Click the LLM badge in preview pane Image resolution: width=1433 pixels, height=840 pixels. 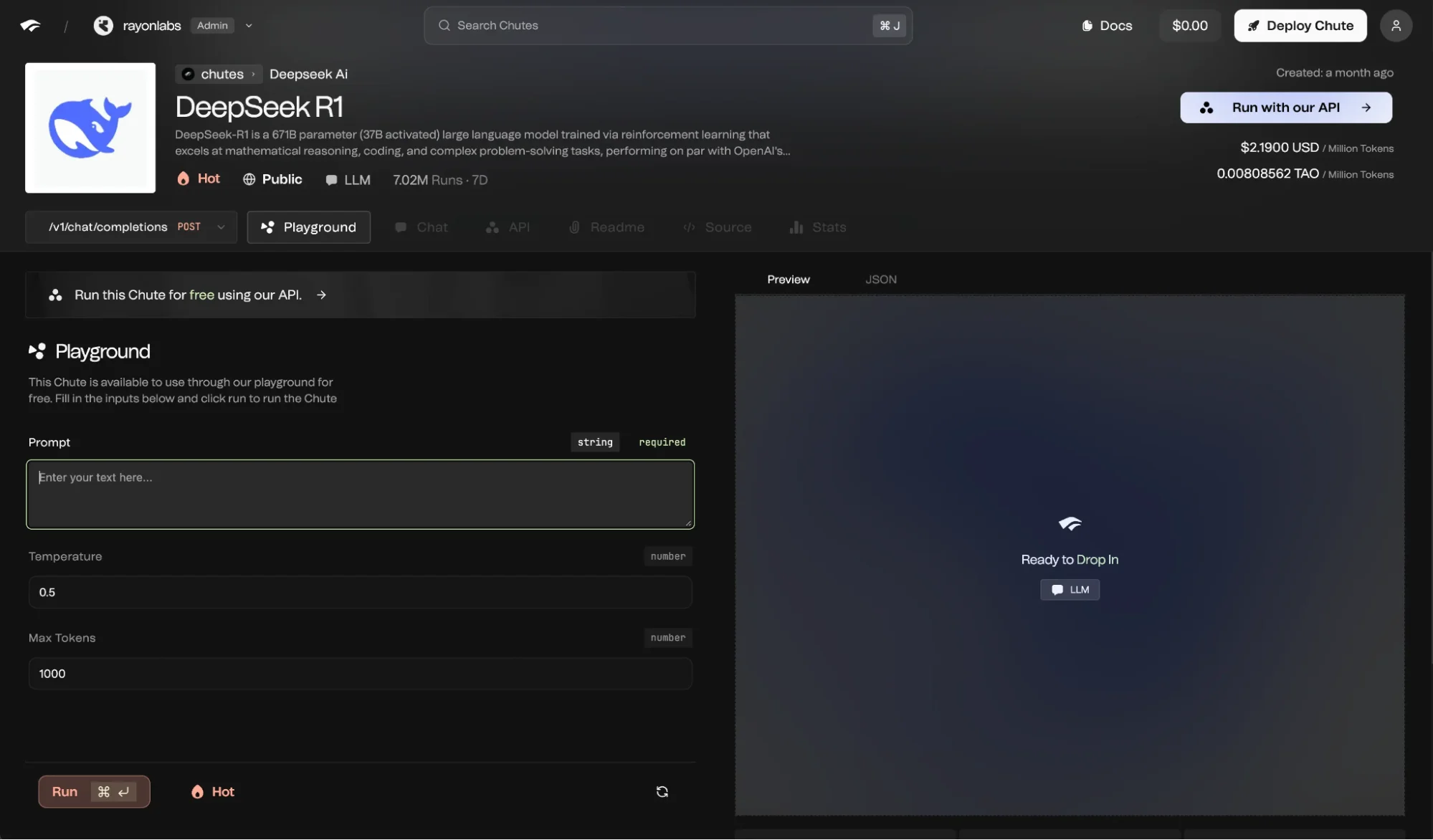(x=1070, y=590)
